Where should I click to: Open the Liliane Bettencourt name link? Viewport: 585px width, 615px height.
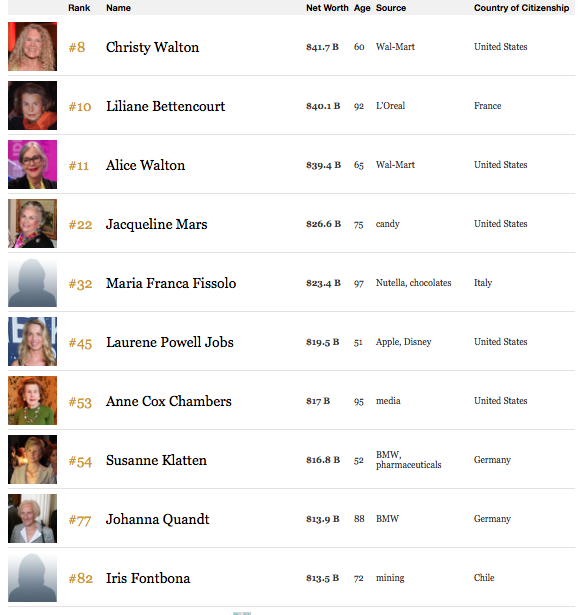[165, 106]
